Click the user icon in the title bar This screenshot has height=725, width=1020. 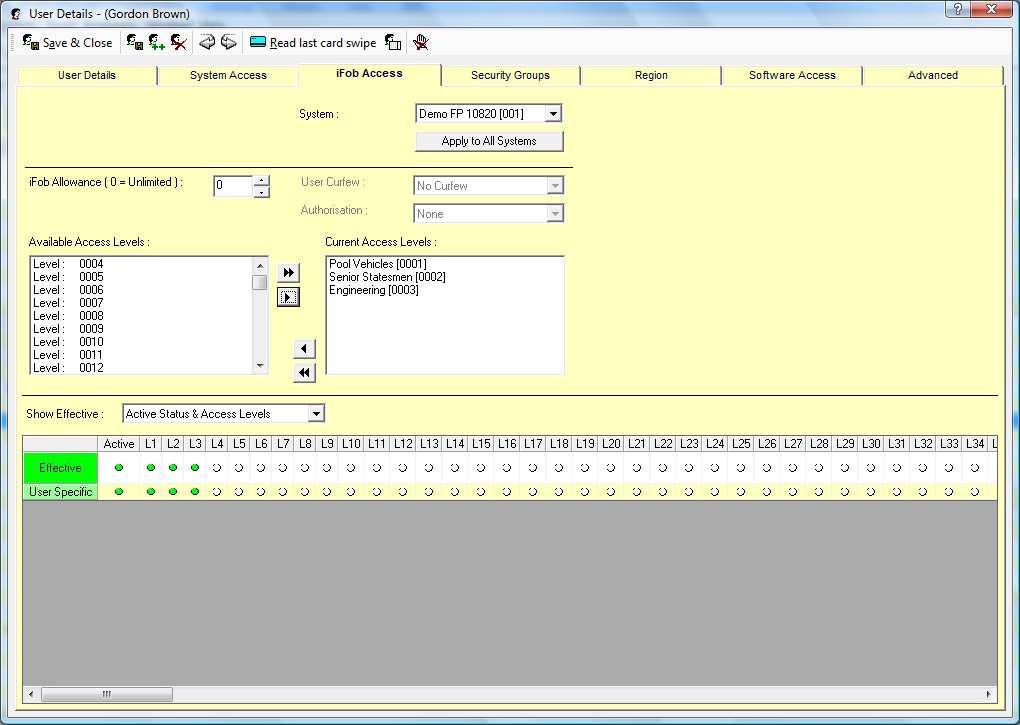coord(16,14)
